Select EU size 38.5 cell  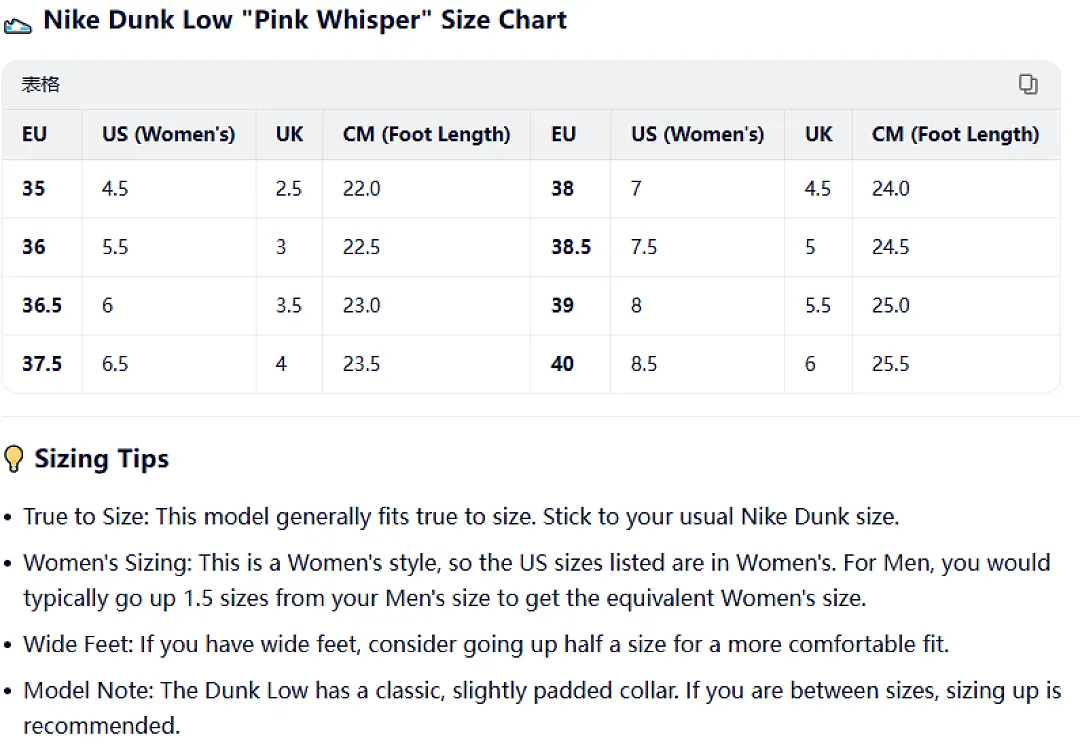pos(571,247)
